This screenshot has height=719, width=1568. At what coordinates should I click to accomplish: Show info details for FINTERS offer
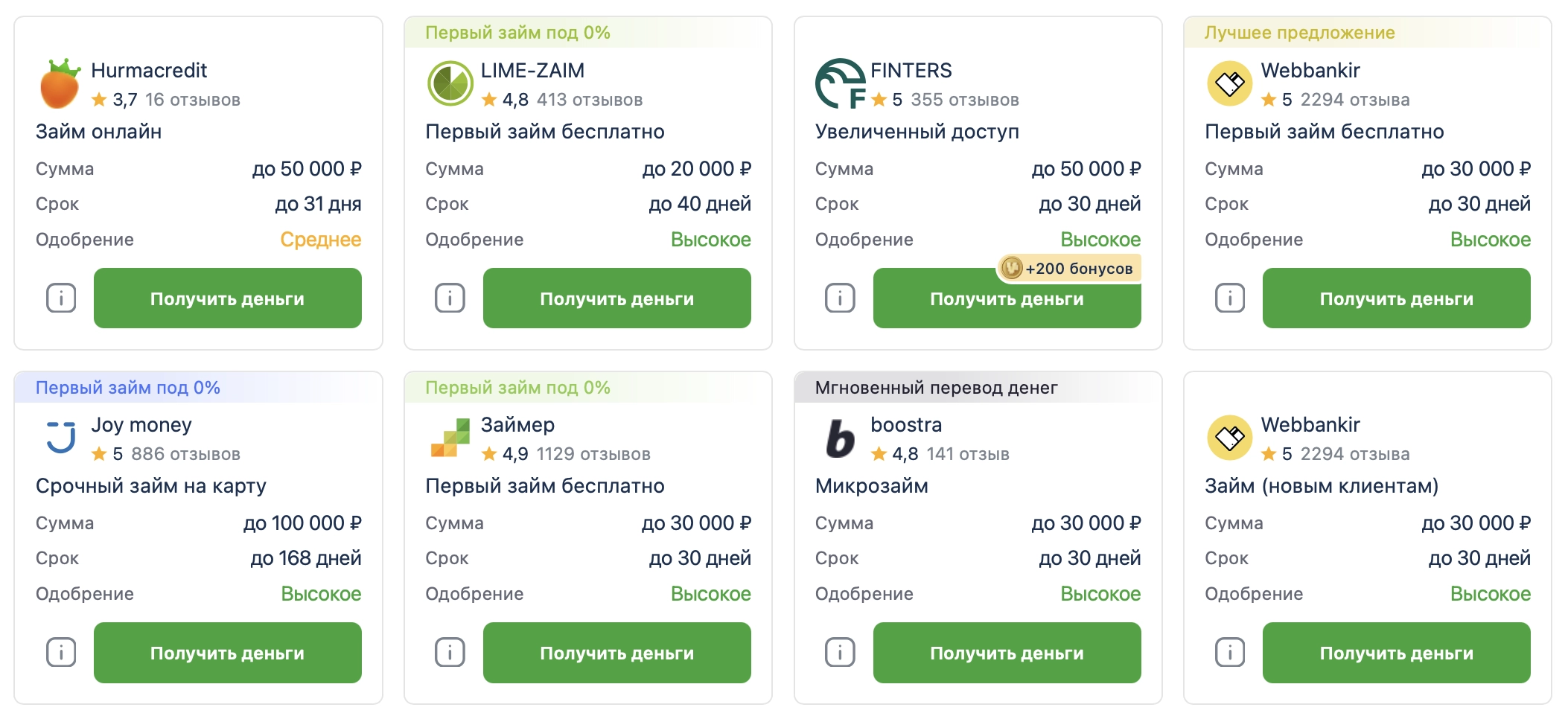point(840,298)
